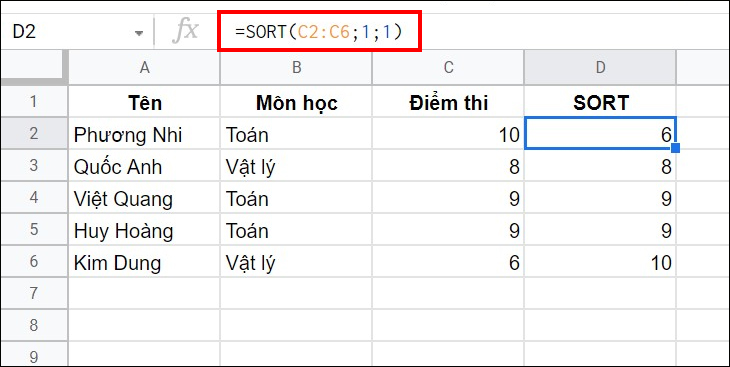Click cell Việt Quang in column A
This screenshot has height=367, width=730.
click(144, 198)
